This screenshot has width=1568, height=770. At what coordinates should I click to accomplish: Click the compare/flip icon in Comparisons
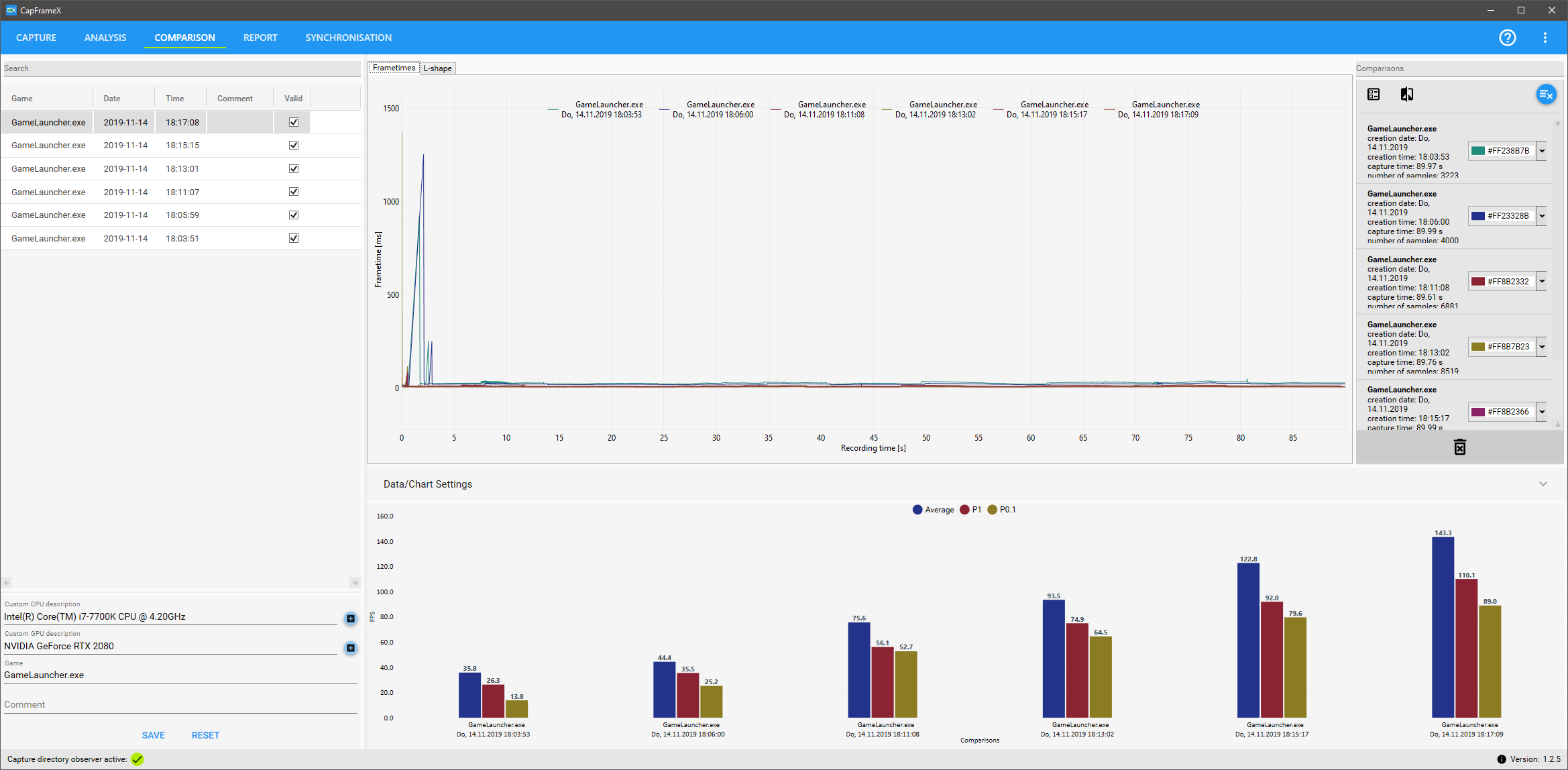(x=1407, y=95)
